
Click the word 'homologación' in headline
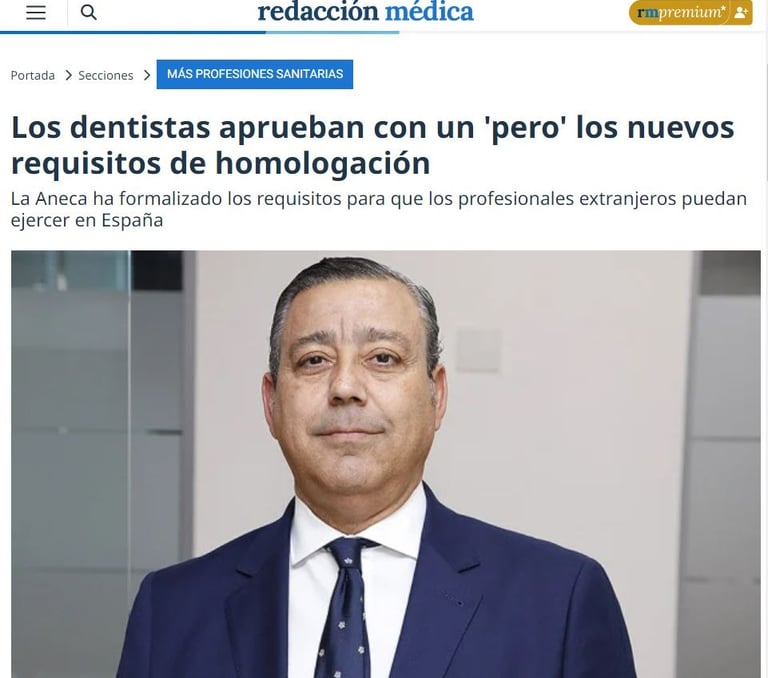coord(323,164)
